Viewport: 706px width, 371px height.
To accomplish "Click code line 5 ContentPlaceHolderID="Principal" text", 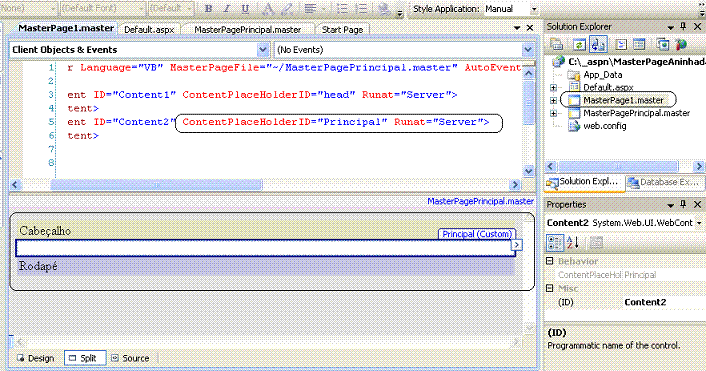I will click(x=285, y=122).
